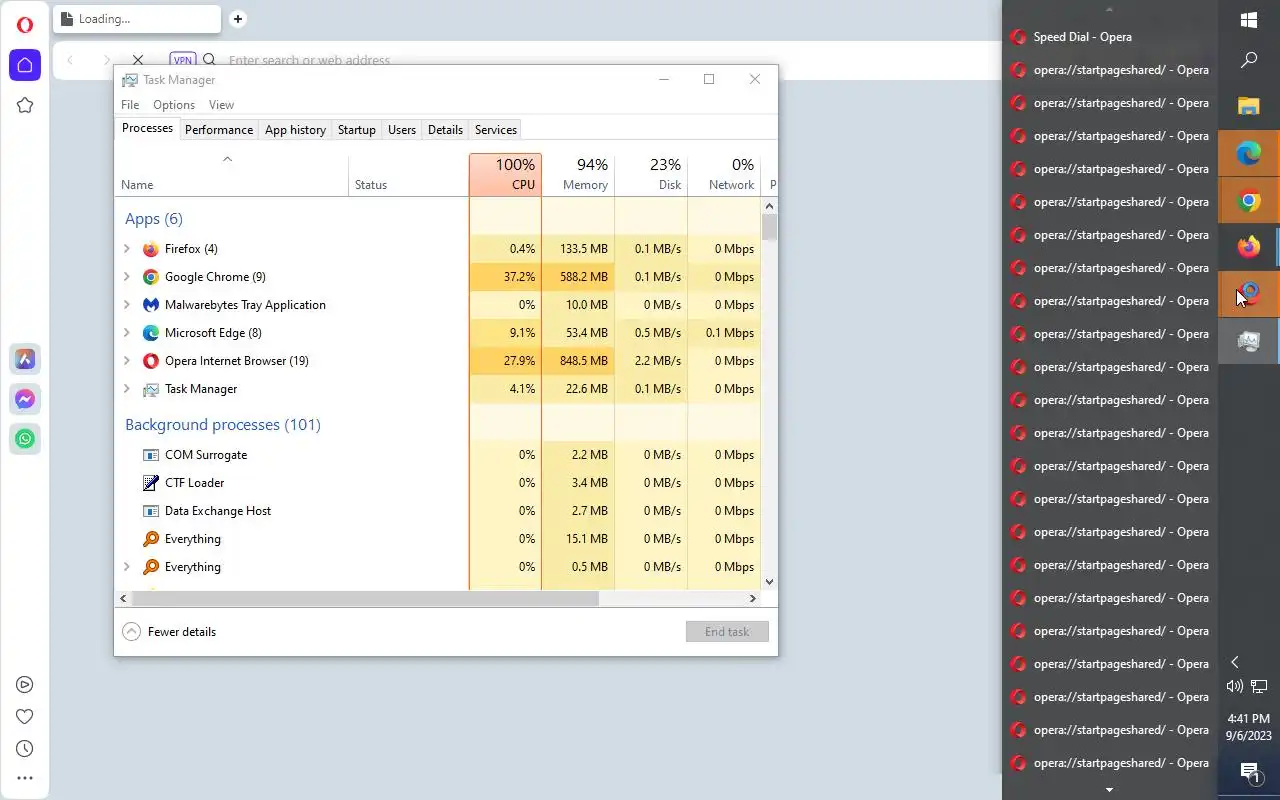The width and height of the screenshot is (1280, 800).
Task: Switch to the App history tab
Action: tap(295, 130)
